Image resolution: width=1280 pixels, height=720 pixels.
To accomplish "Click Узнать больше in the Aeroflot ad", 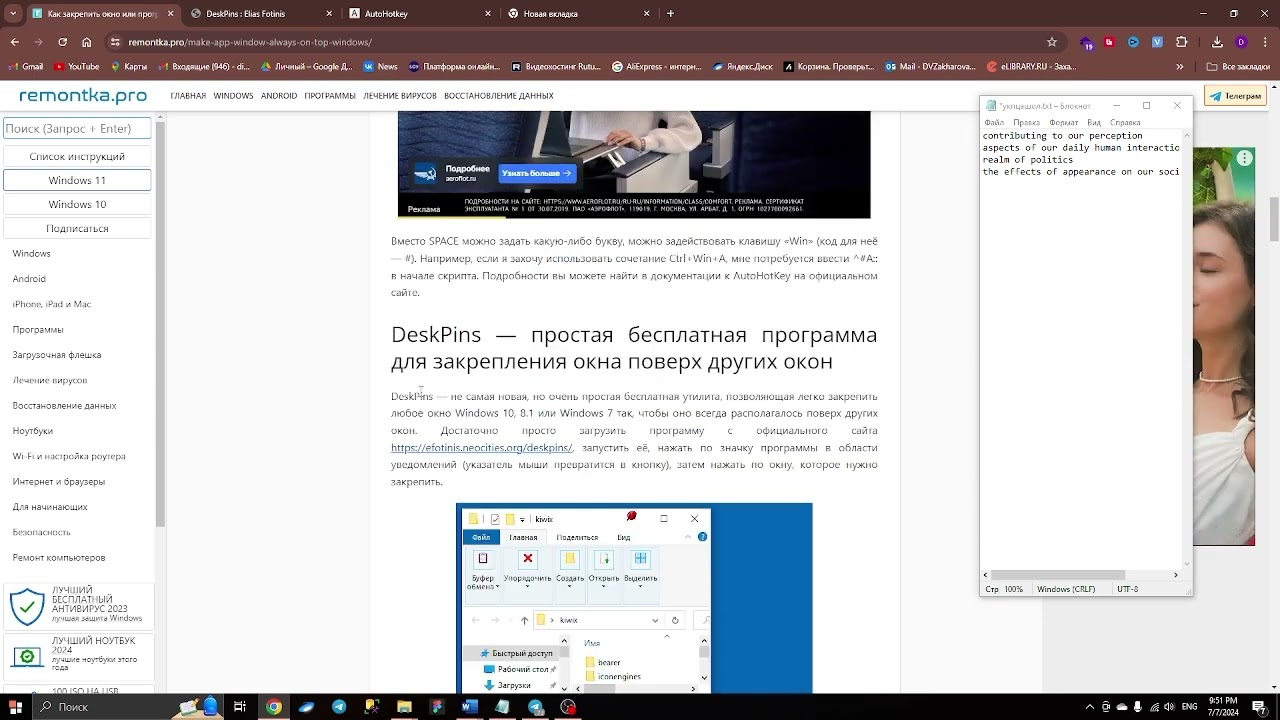I will pyautogui.click(x=538, y=173).
